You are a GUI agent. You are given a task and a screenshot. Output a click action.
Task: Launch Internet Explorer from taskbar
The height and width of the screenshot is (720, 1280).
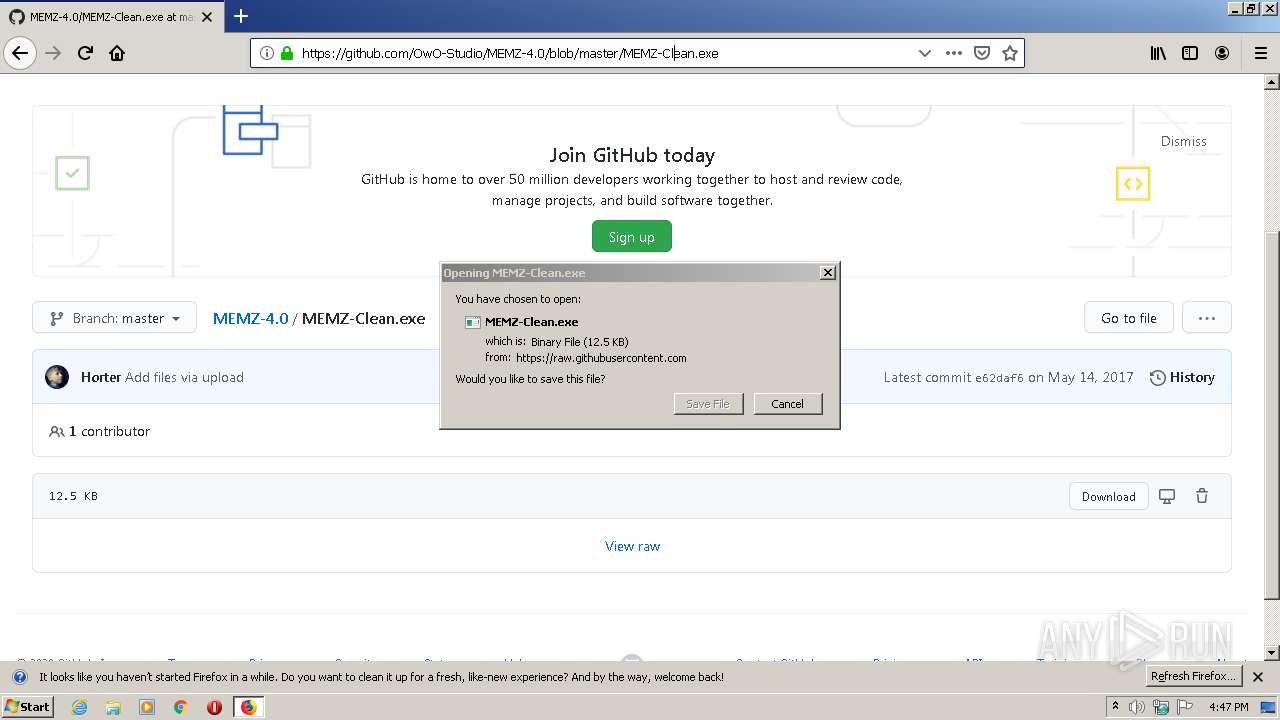tap(79, 707)
